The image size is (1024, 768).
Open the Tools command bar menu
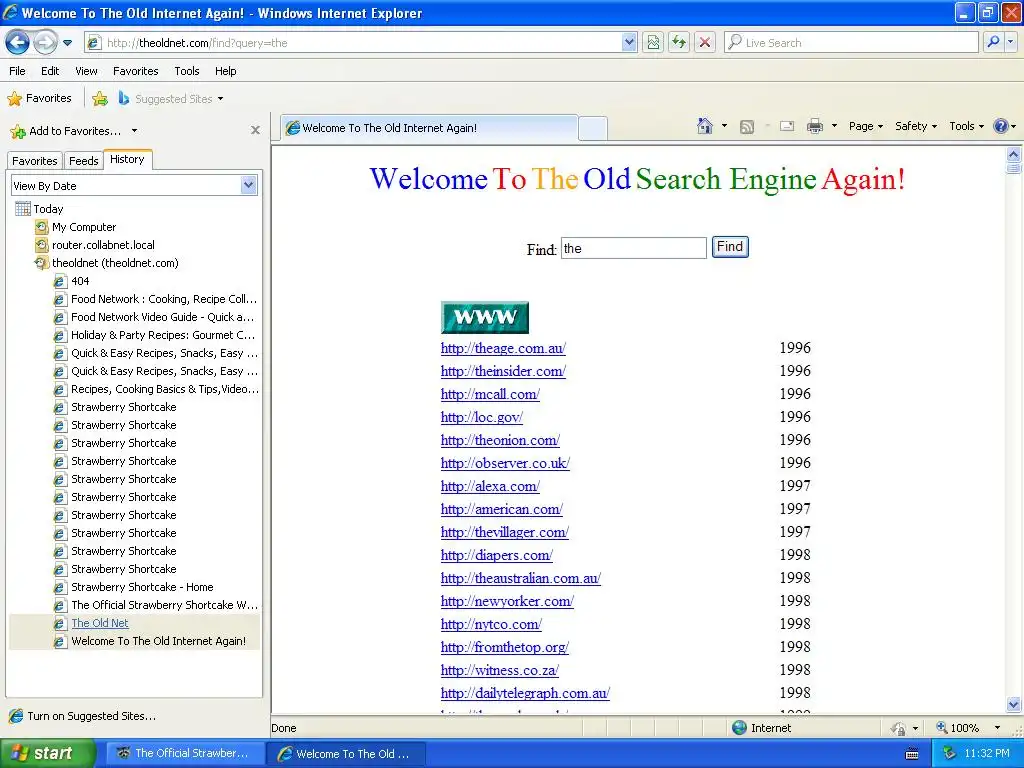967,127
